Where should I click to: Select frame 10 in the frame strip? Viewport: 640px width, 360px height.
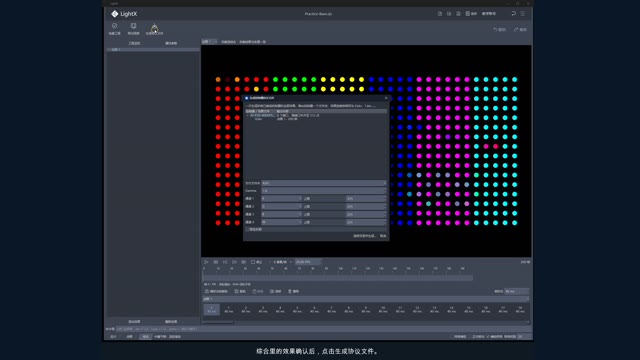383,309
